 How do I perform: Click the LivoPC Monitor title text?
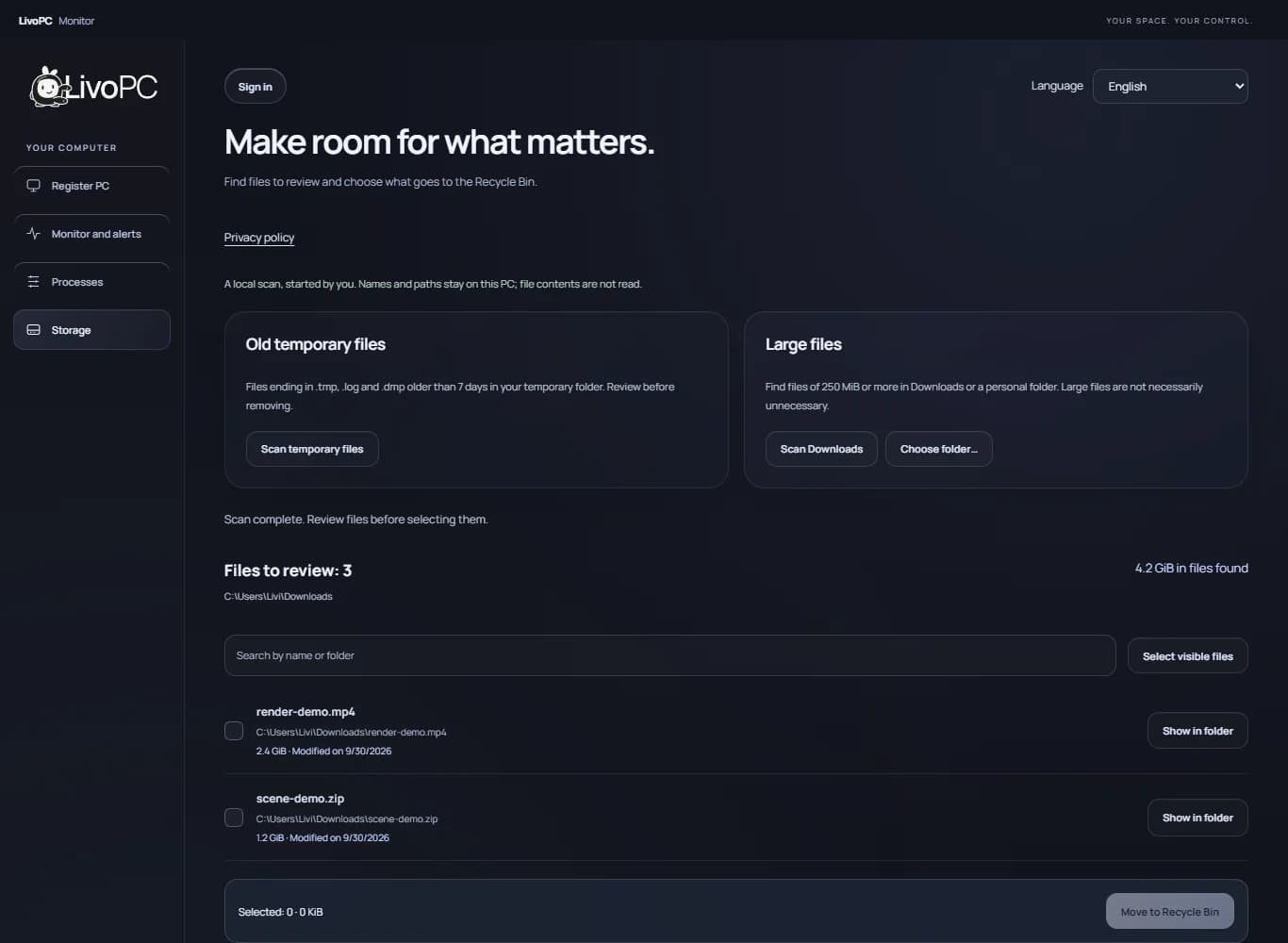[57, 21]
